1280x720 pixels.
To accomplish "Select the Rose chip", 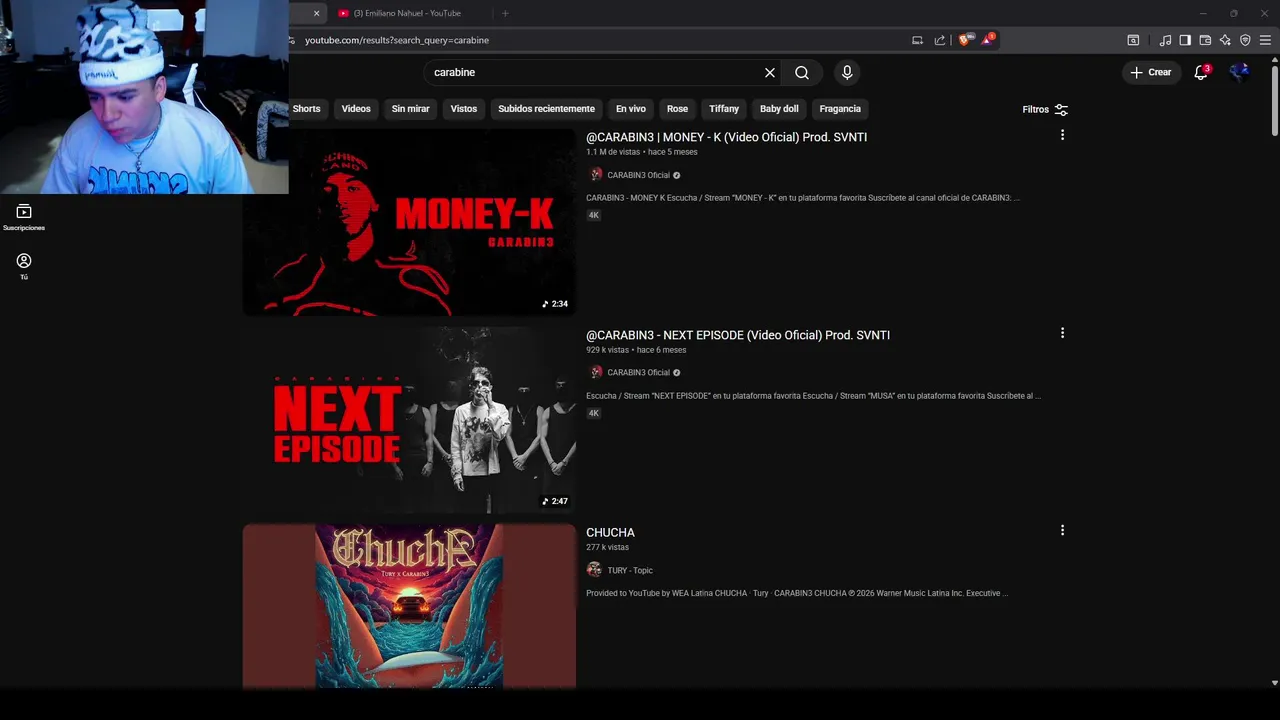I will [677, 109].
